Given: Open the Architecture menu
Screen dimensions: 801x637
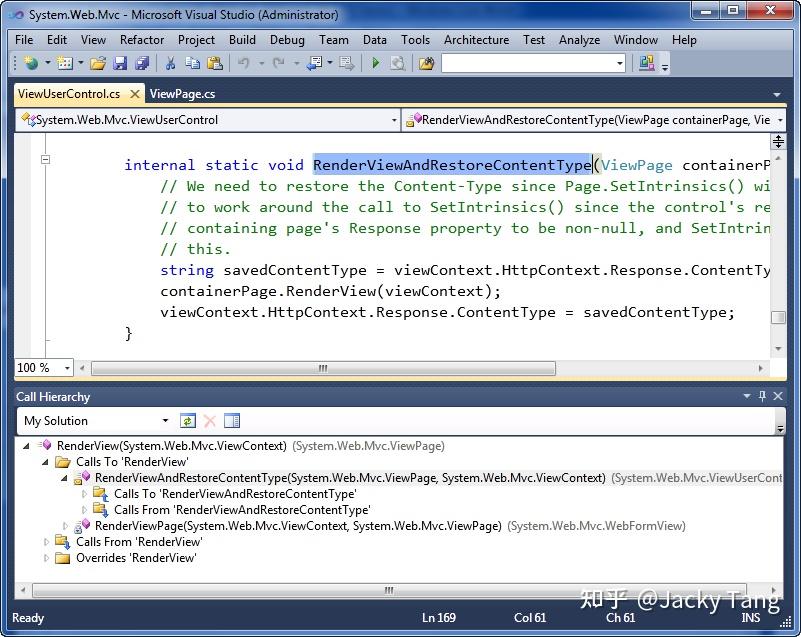Looking at the screenshot, I should click(x=476, y=40).
